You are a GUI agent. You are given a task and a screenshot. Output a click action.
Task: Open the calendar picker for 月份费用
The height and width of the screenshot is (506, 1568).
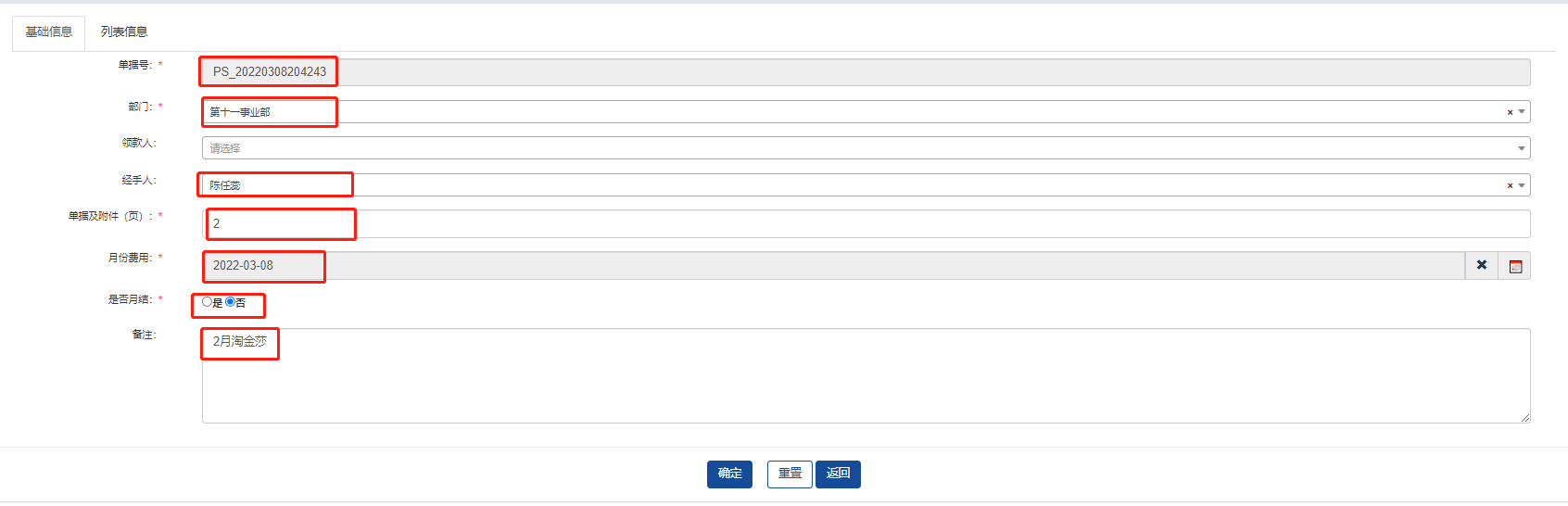1515,266
